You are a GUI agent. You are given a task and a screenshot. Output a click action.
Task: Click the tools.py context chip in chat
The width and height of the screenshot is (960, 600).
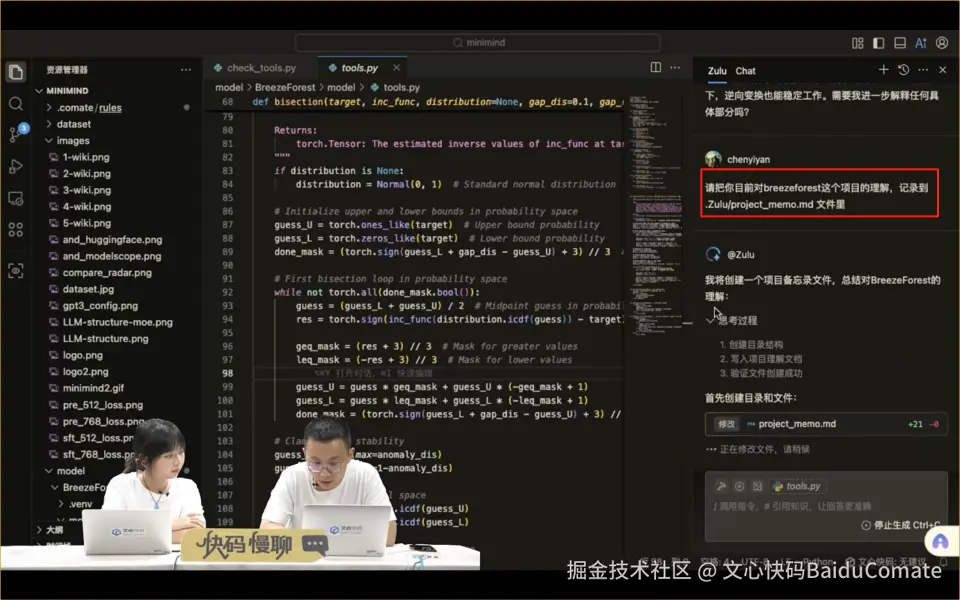(x=798, y=486)
